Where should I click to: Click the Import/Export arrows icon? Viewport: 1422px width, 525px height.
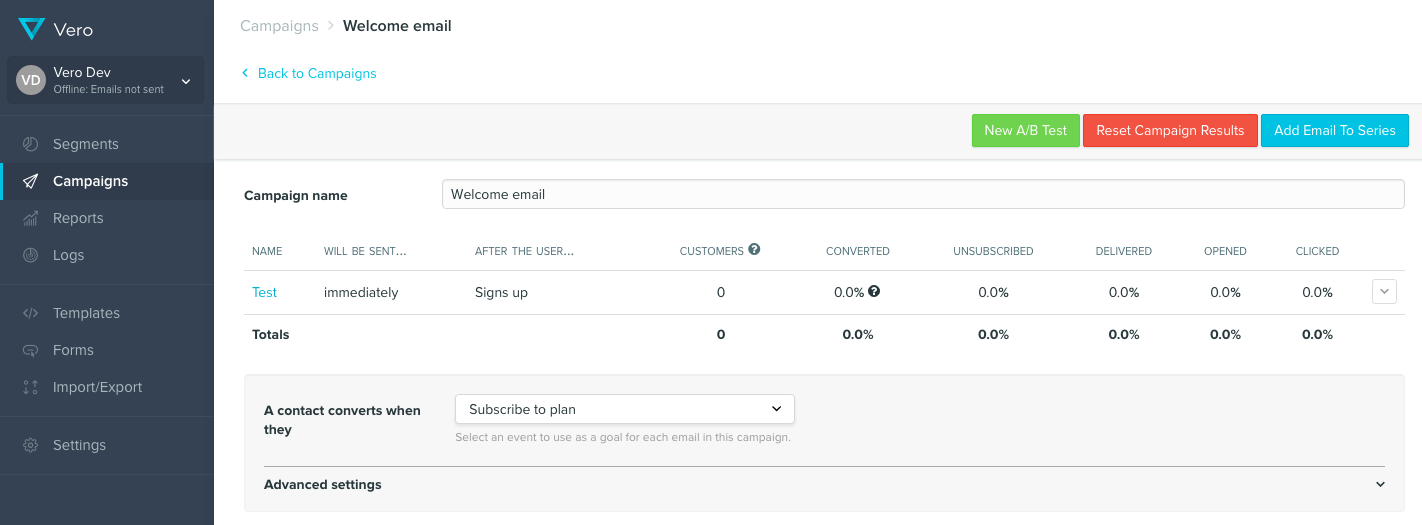(31, 387)
